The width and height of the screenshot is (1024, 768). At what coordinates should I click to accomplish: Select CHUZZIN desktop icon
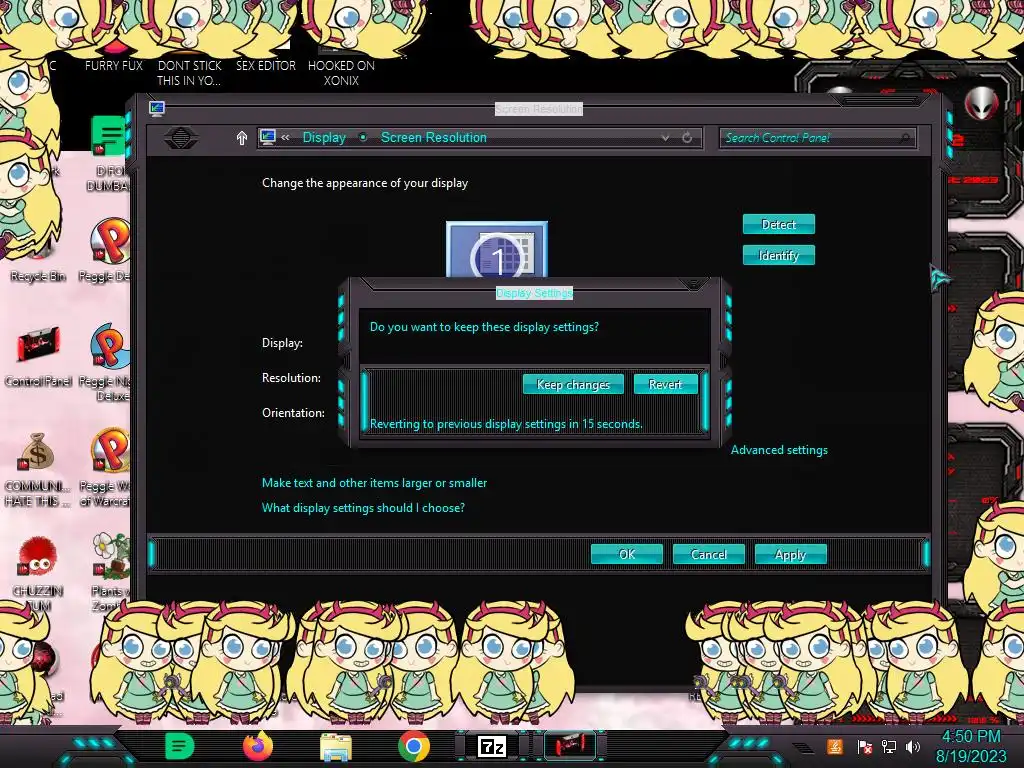[38, 573]
